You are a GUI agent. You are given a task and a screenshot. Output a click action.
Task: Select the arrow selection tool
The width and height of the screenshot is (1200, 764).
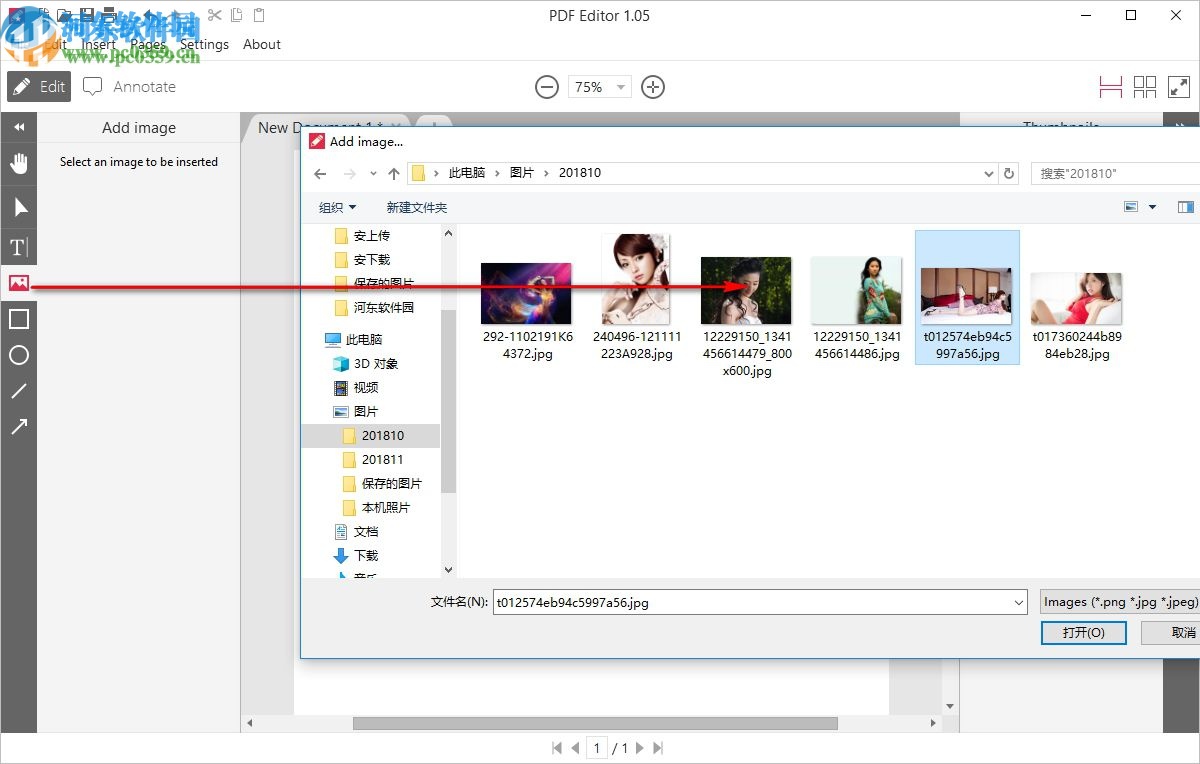tap(18, 207)
